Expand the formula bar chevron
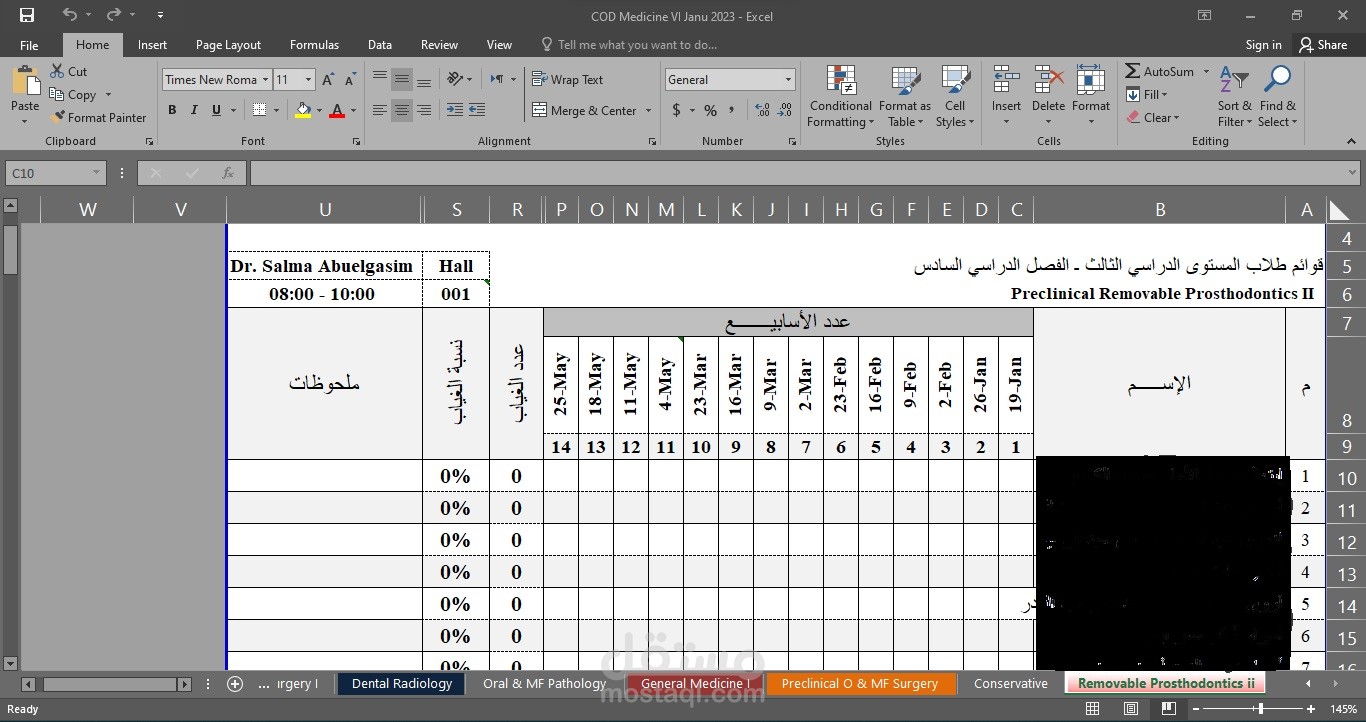Screen dimensions: 1366x722 (x=1352, y=173)
